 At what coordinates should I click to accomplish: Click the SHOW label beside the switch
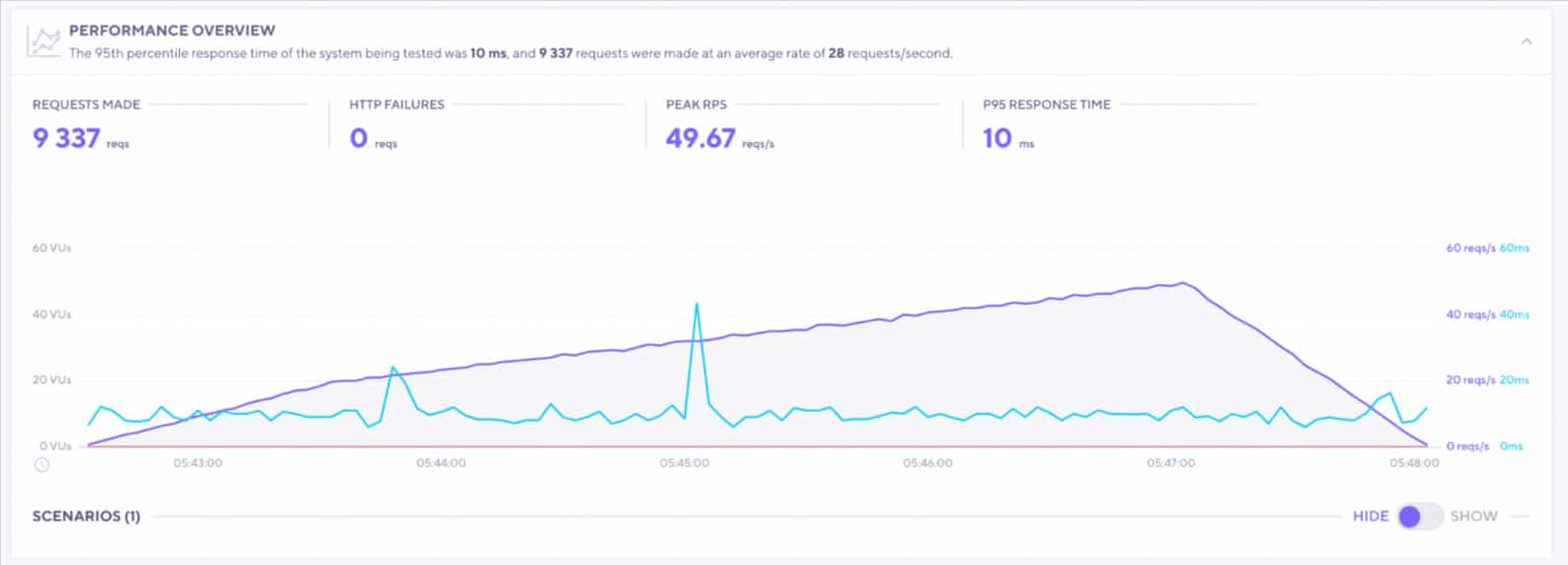[x=1473, y=517]
